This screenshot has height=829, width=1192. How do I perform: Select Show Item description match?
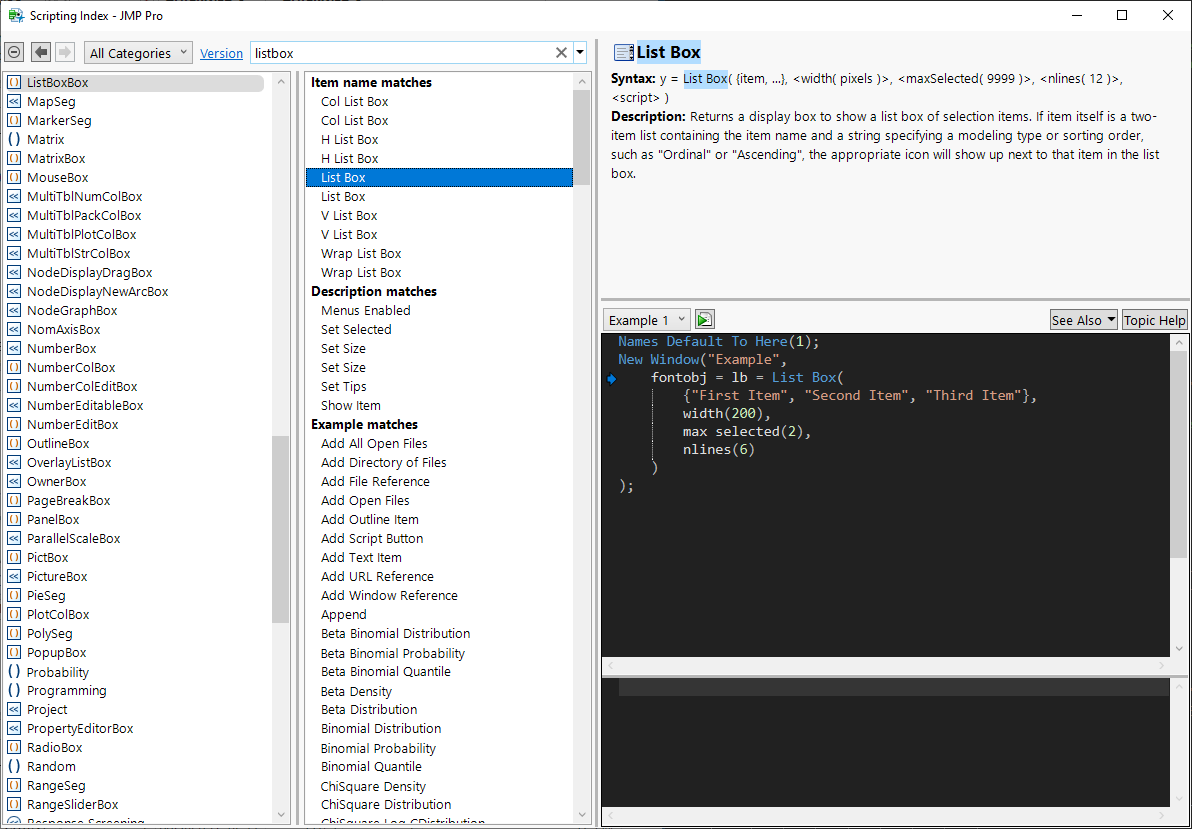pos(350,405)
